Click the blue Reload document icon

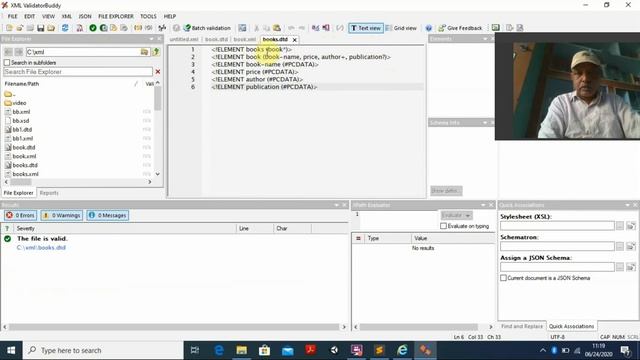tap(65, 28)
